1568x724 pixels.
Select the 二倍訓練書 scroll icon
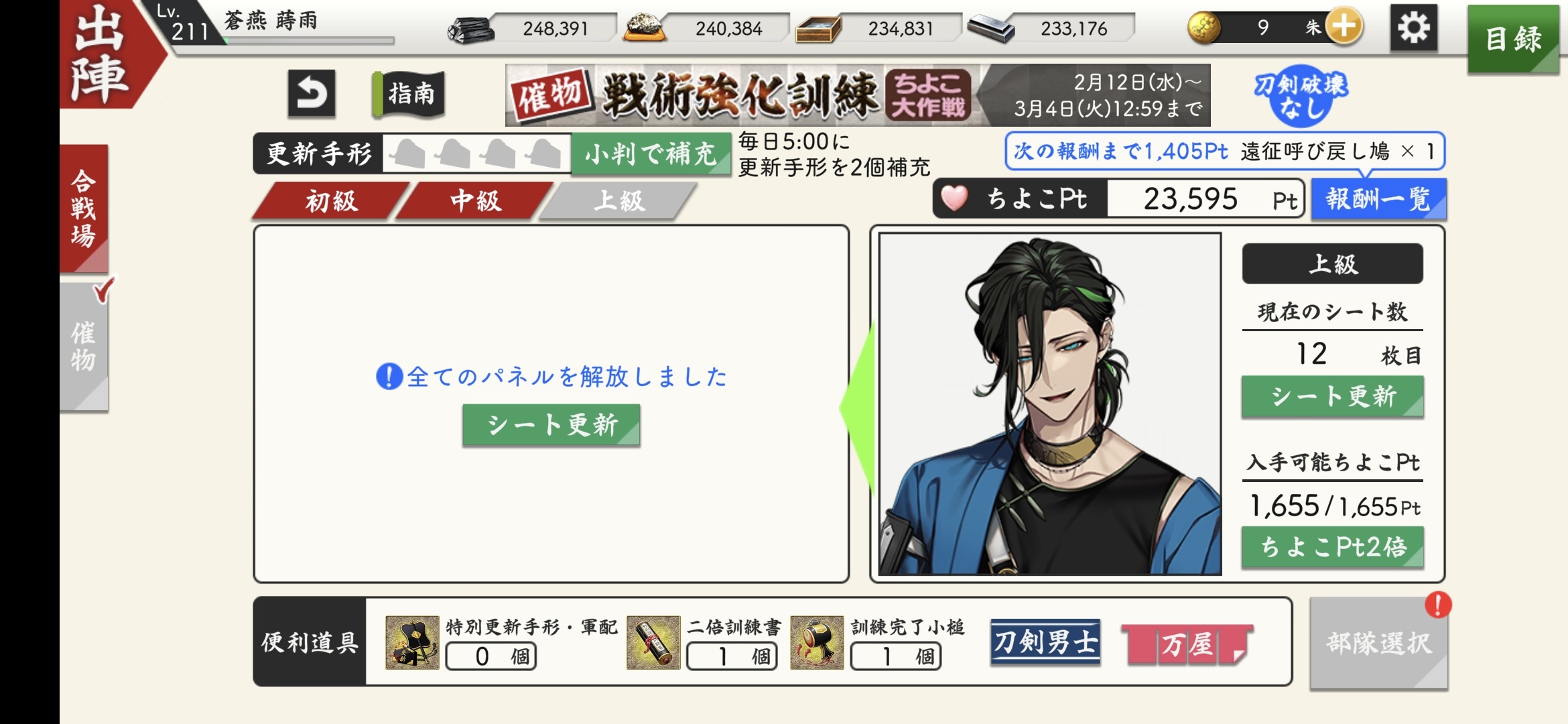click(x=653, y=642)
